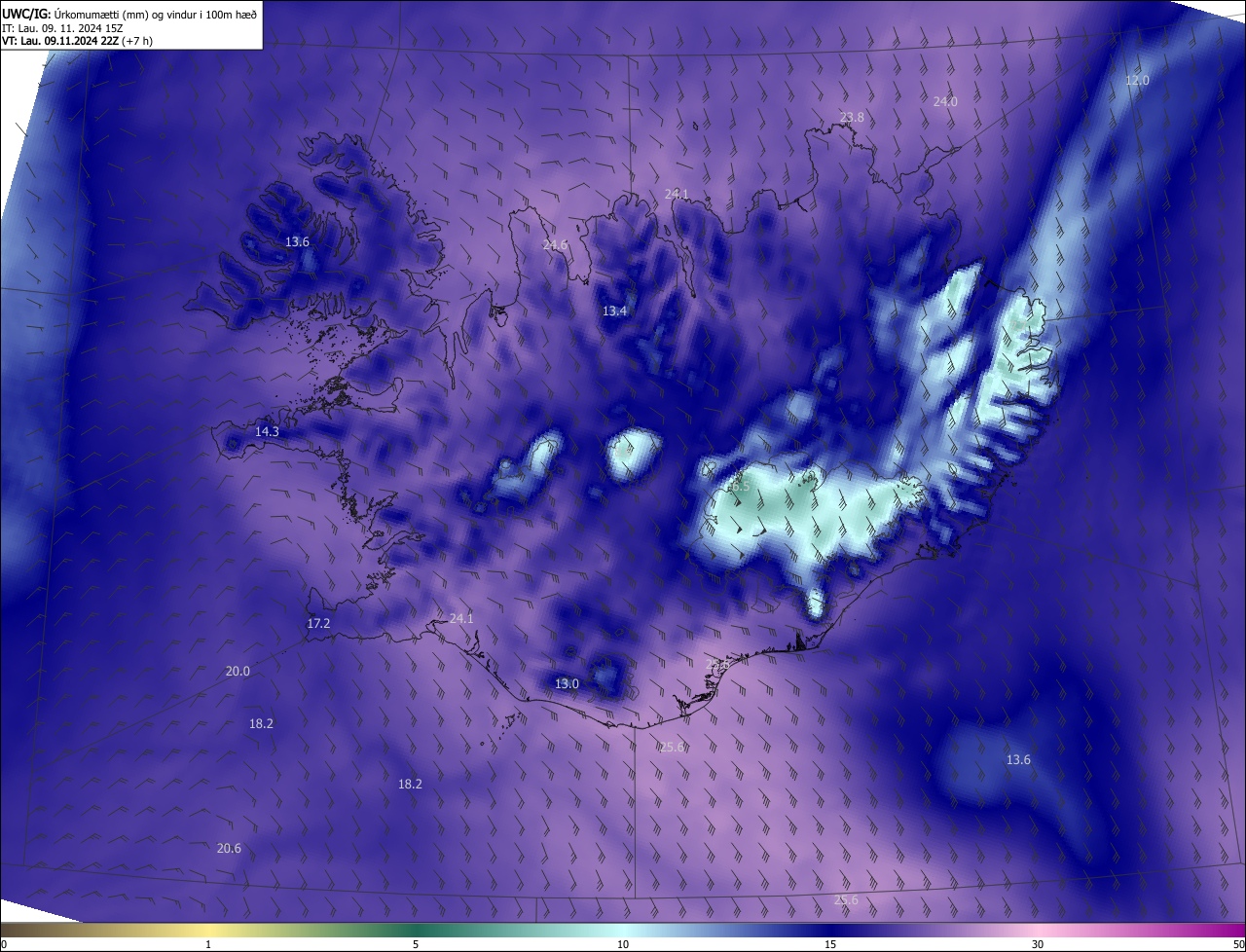Click the 50 tick label on the color scale
1246x952 pixels.
click(x=1238, y=944)
